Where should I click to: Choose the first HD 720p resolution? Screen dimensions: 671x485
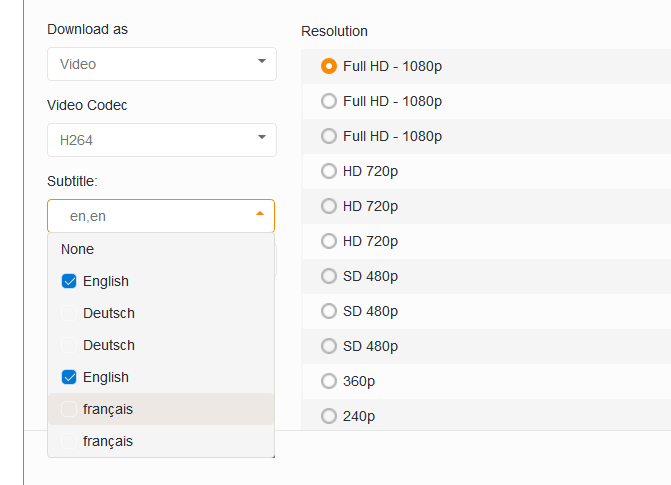[x=329, y=171]
